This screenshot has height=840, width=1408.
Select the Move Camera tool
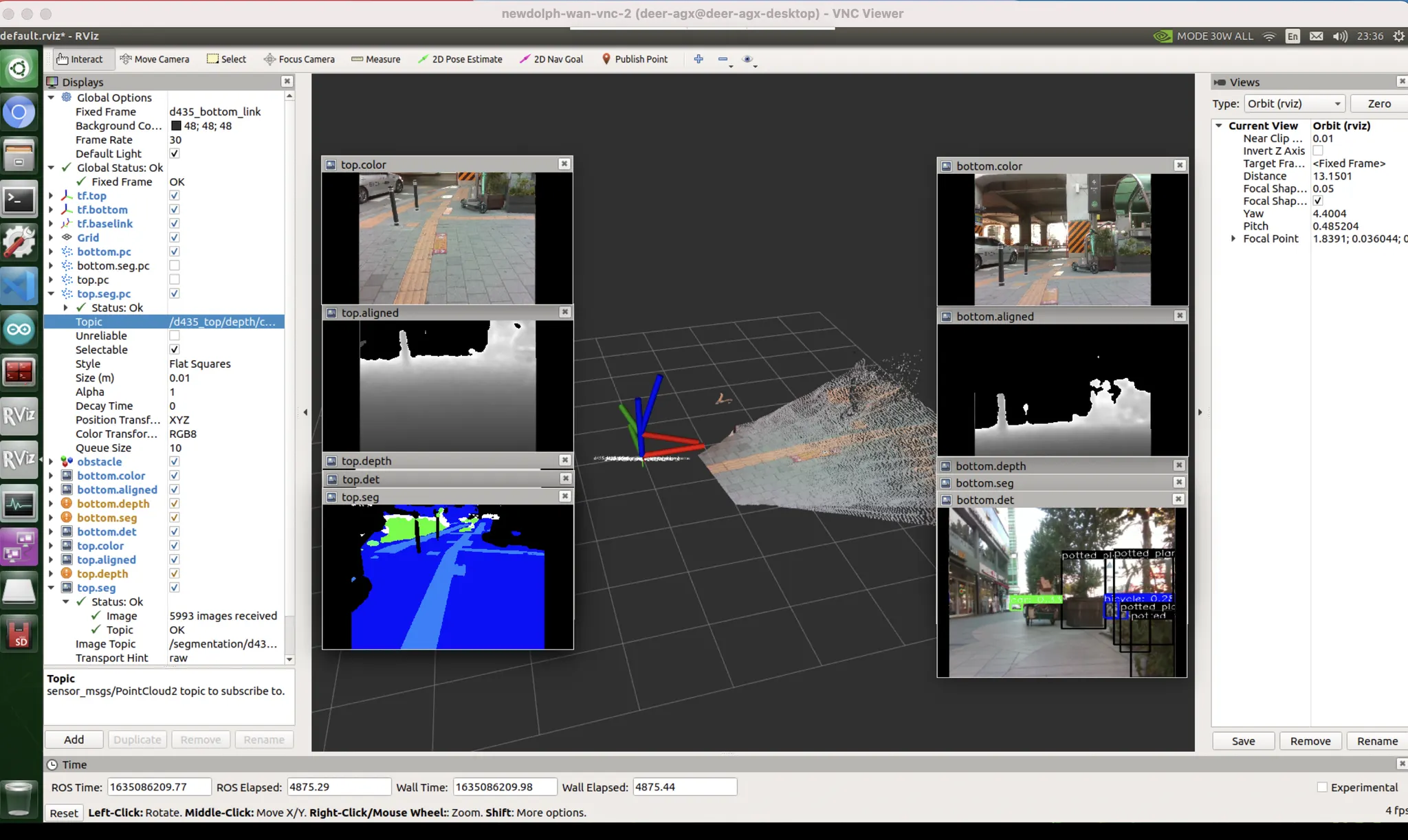point(155,59)
